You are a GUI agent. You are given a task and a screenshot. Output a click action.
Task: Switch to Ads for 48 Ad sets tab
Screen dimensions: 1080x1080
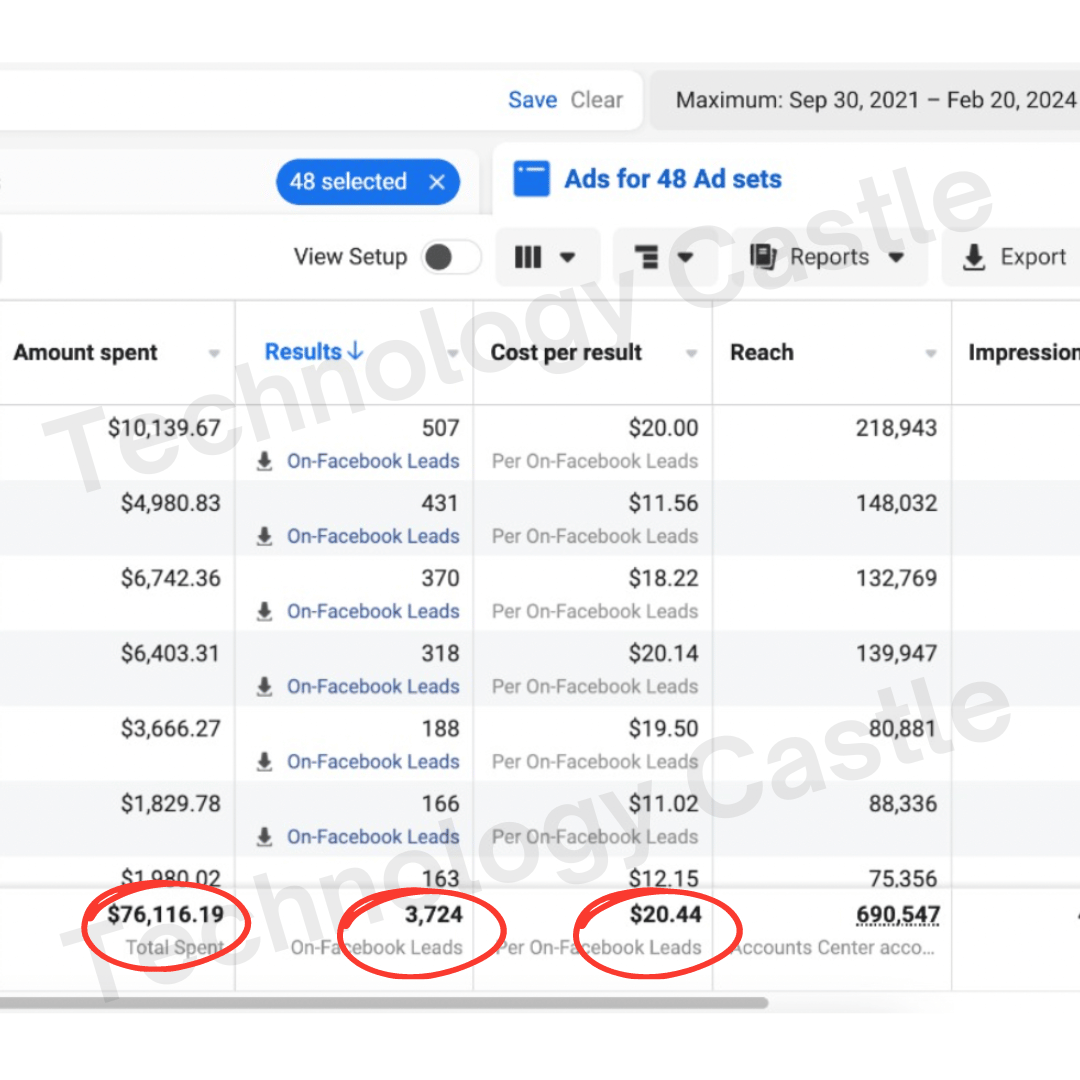click(672, 180)
